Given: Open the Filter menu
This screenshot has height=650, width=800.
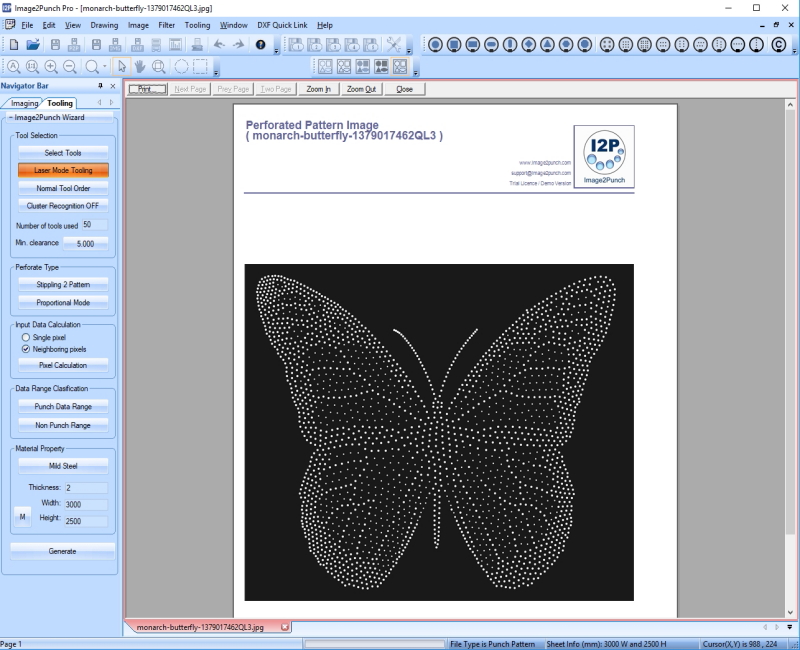Looking at the screenshot, I should pyautogui.click(x=166, y=25).
